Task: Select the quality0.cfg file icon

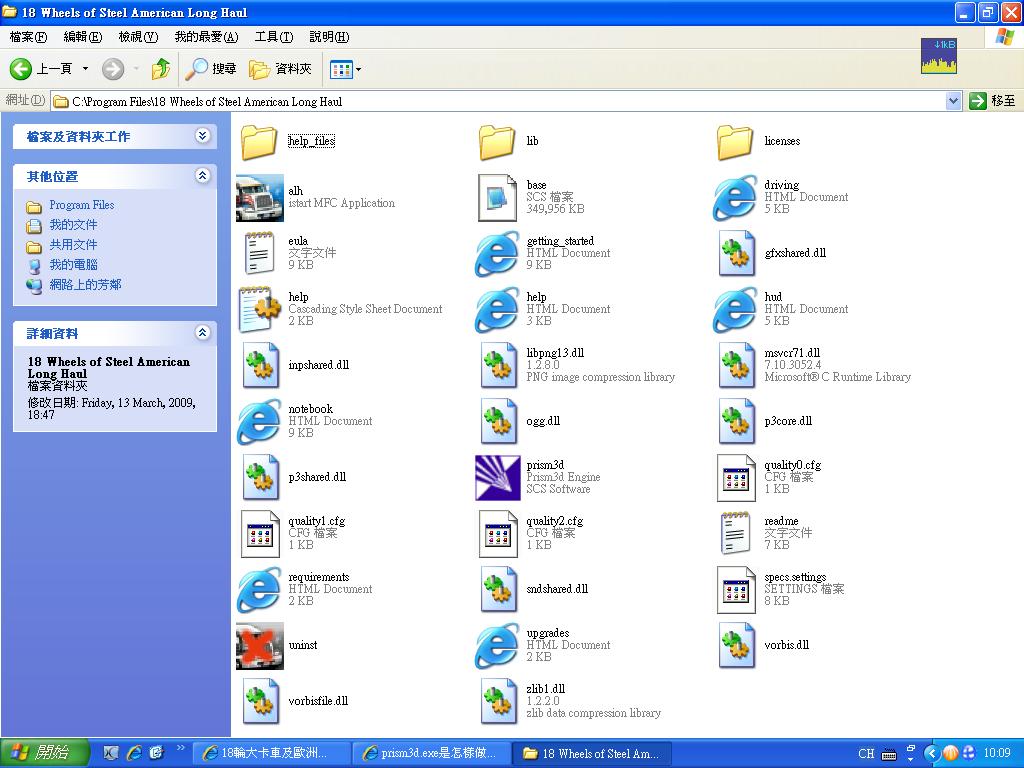Action: [735, 477]
